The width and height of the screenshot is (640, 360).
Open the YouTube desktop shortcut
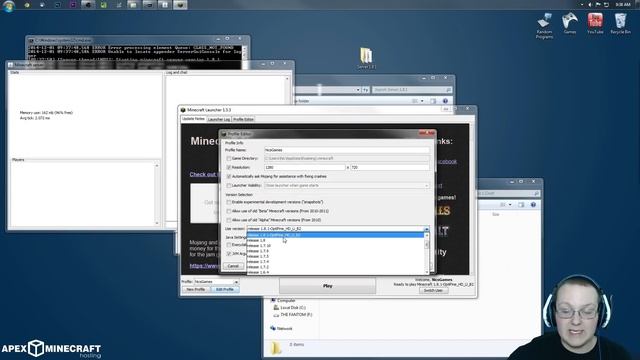pyautogui.click(x=595, y=23)
